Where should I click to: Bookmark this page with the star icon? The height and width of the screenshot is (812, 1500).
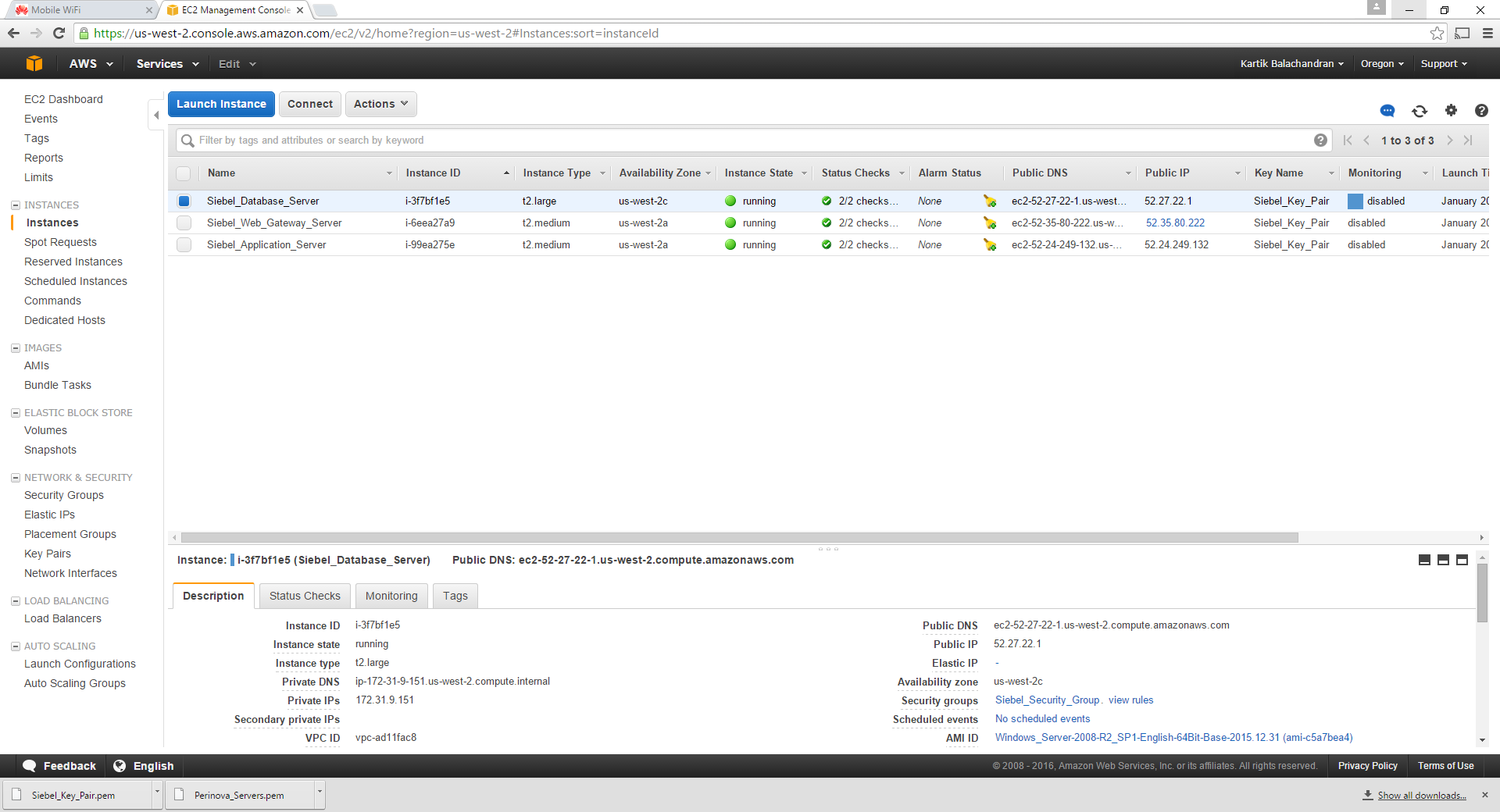(x=1437, y=33)
